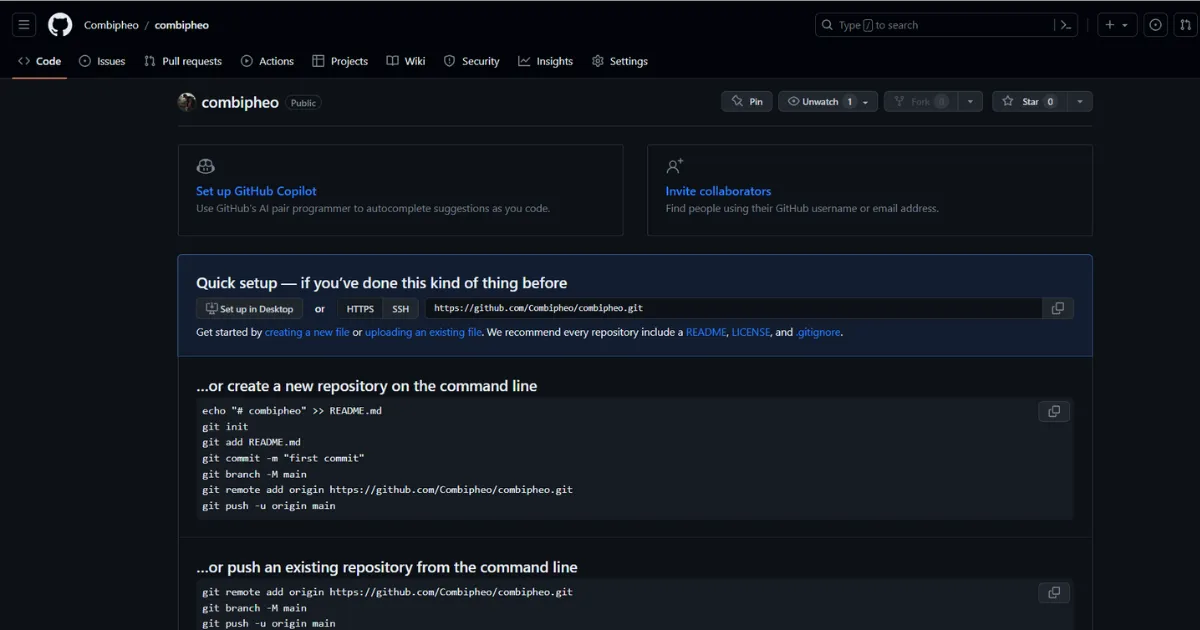Open the create new plus dropdown
Screen dimensions: 1200x630
coord(1117,24)
